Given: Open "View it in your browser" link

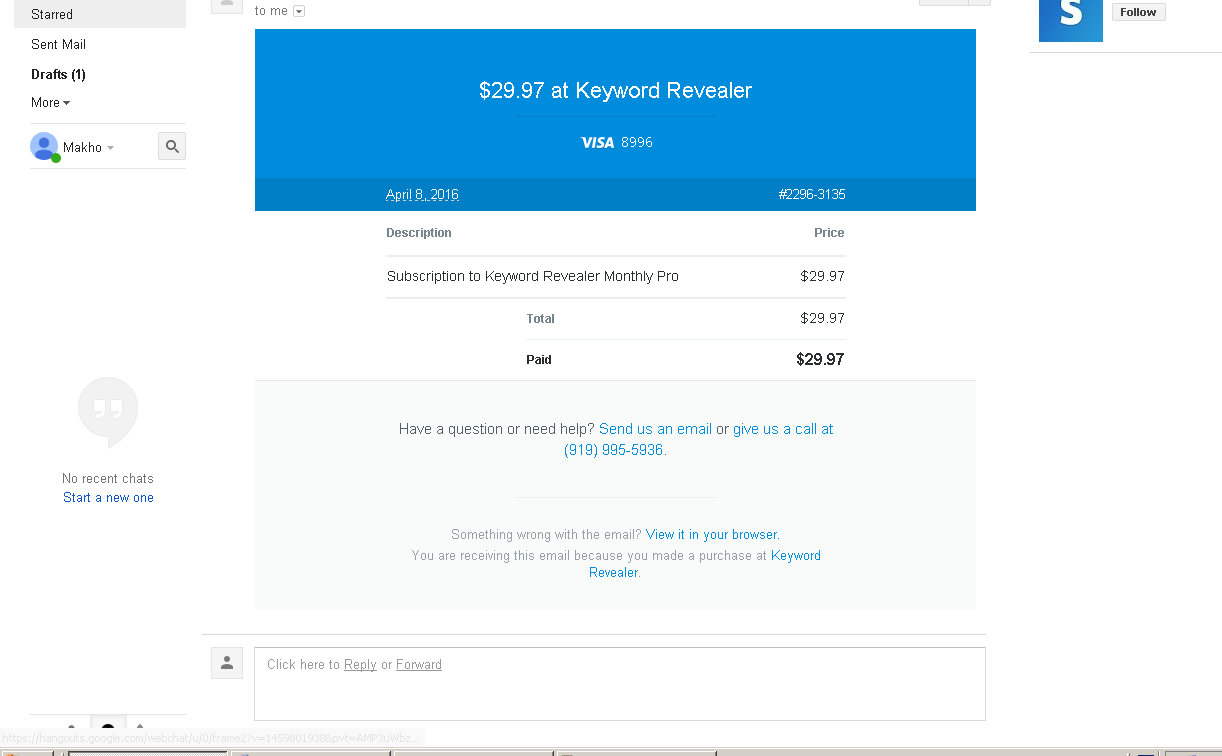Looking at the screenshot, I should [x=712, y=534].
